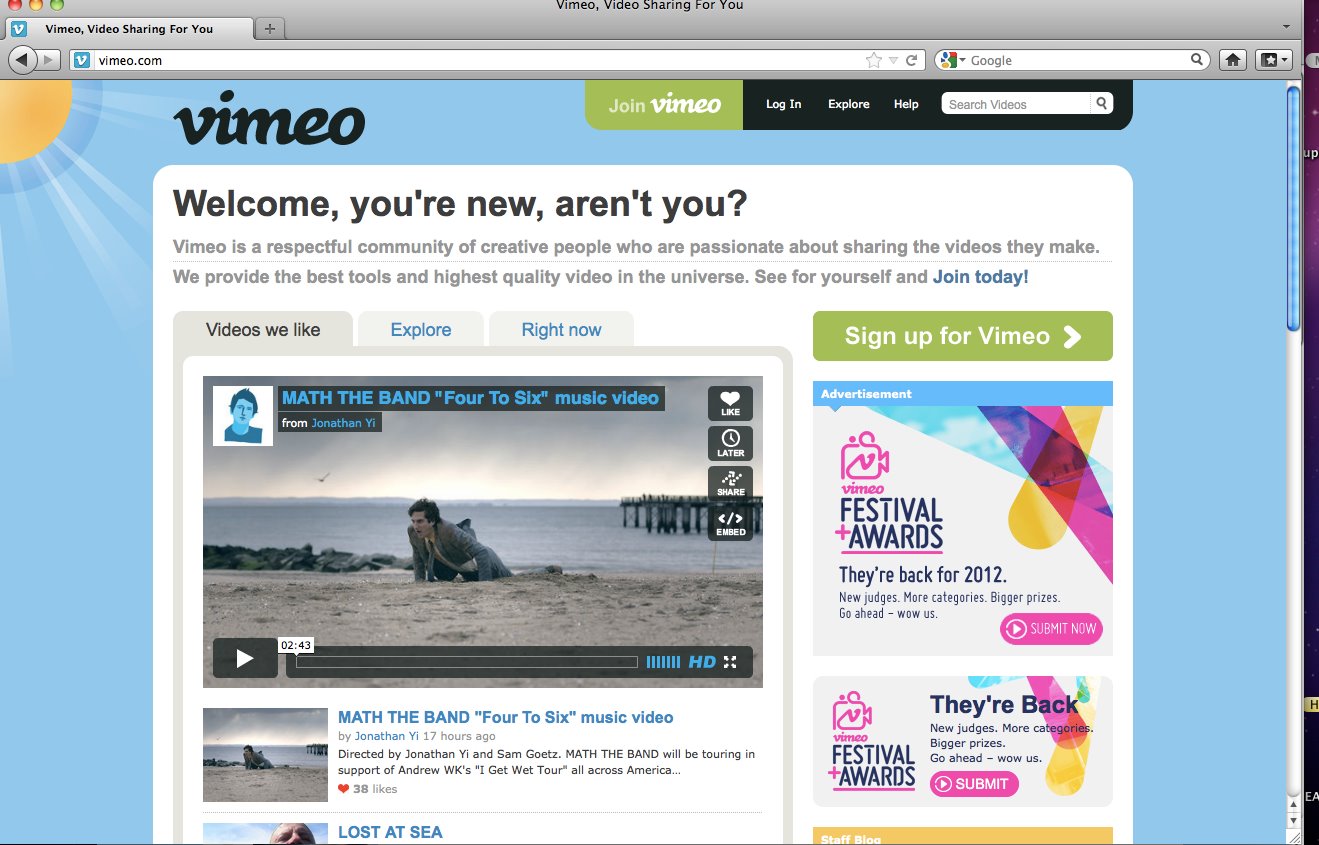This screenshot has width=1319, height=845.
Task: Open the Help menu item
Action: pos(906,104)
